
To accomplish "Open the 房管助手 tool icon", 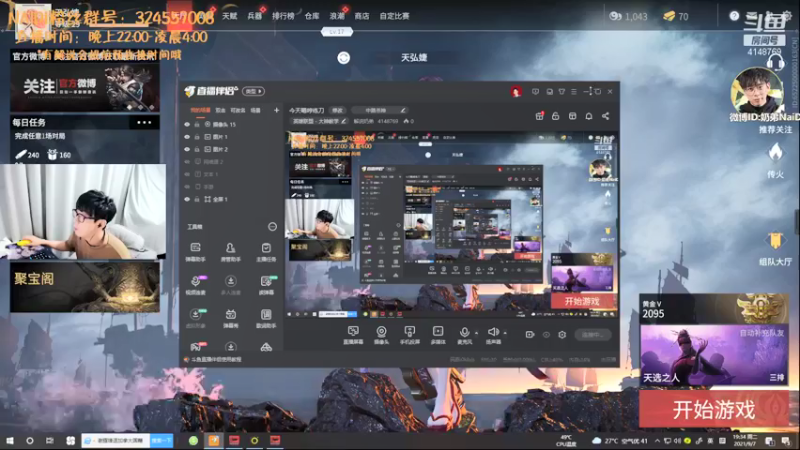I will pos(231,252).
